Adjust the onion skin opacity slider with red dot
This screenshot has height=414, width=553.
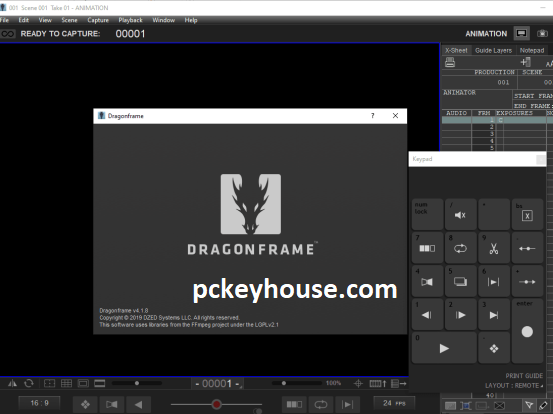217,404
